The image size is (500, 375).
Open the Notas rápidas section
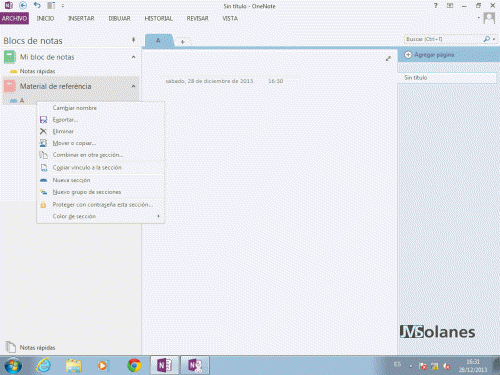click(x=37, y=71)
